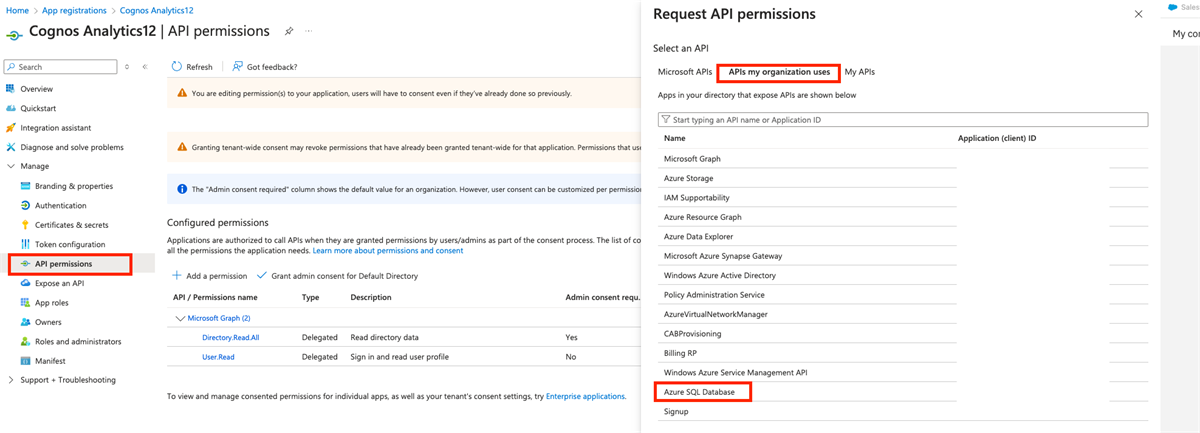Open User.Read permission
This screenshot has height=433, width=1200.
(x=218, y=357)
